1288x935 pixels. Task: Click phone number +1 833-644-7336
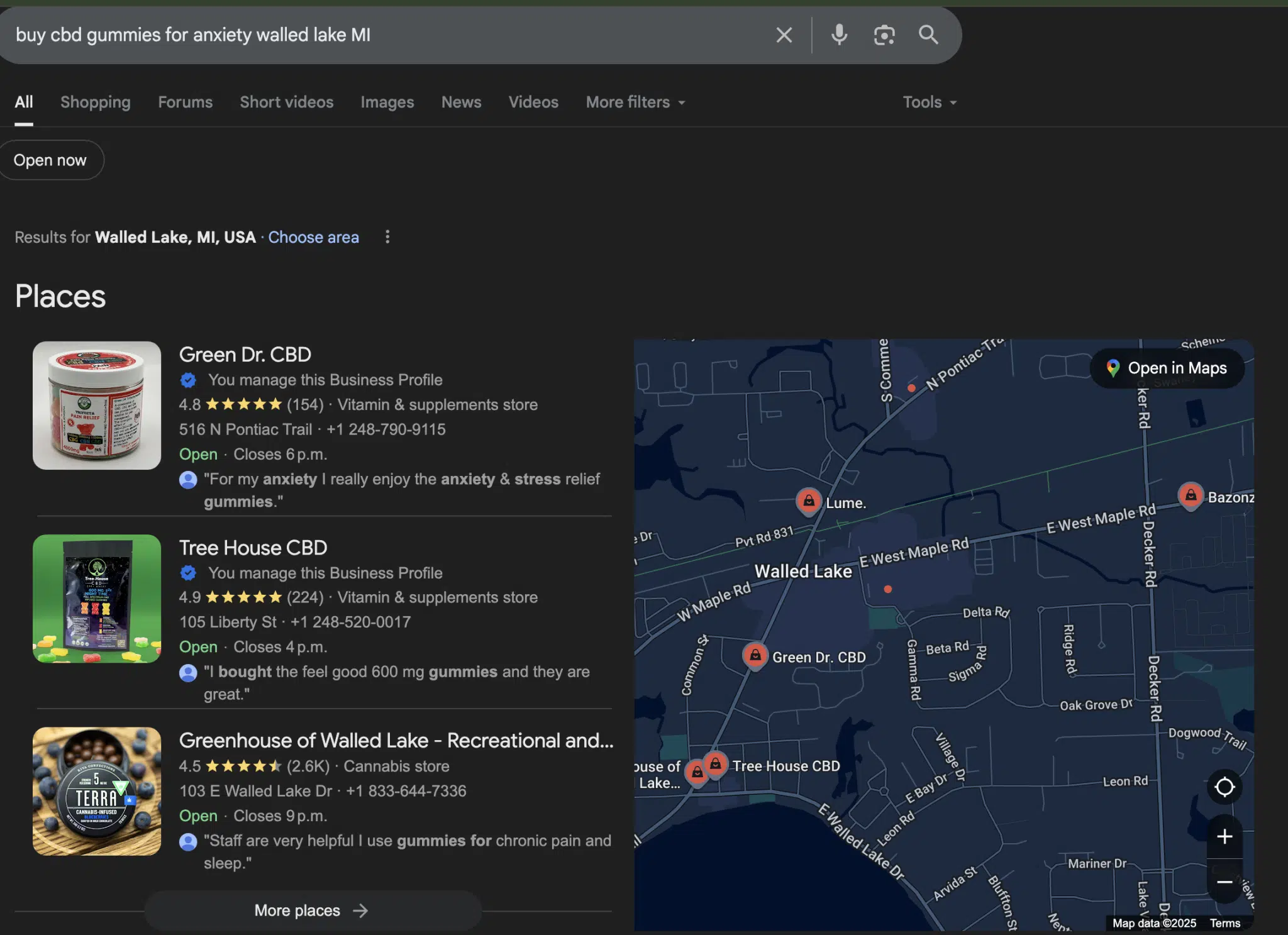coord(406,791)
